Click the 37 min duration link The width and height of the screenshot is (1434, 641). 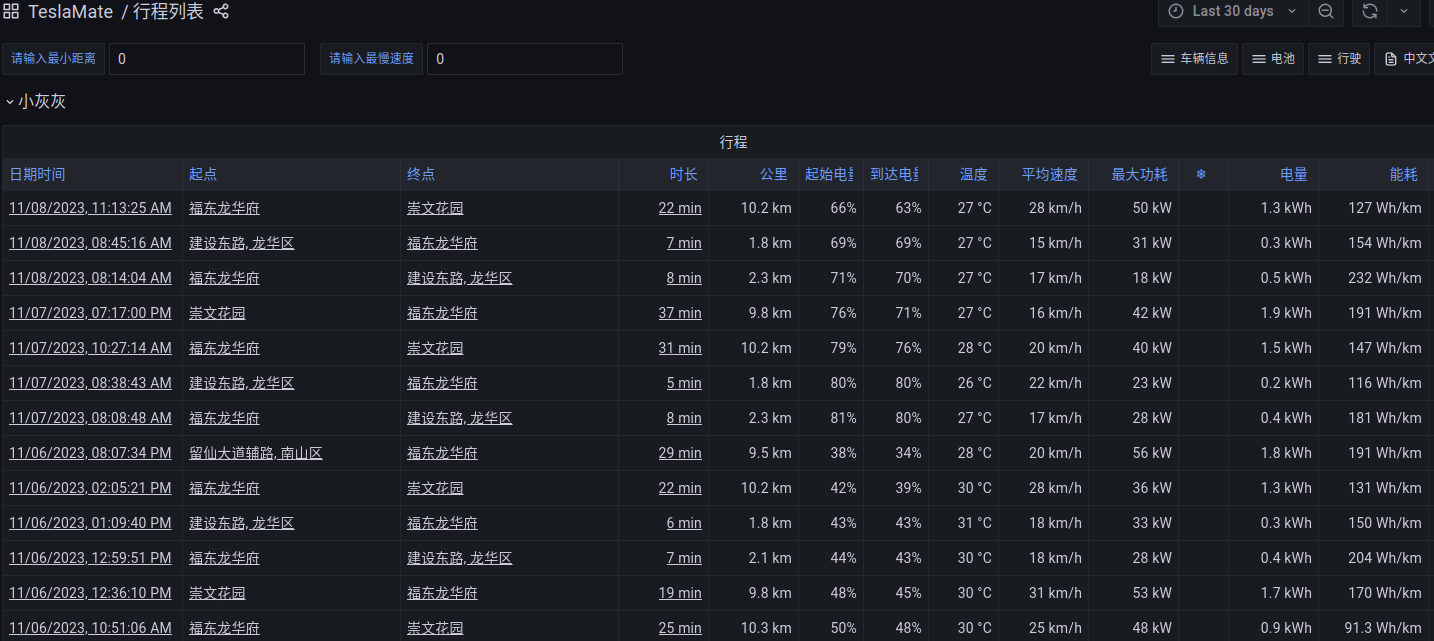(x=680, y=313)
